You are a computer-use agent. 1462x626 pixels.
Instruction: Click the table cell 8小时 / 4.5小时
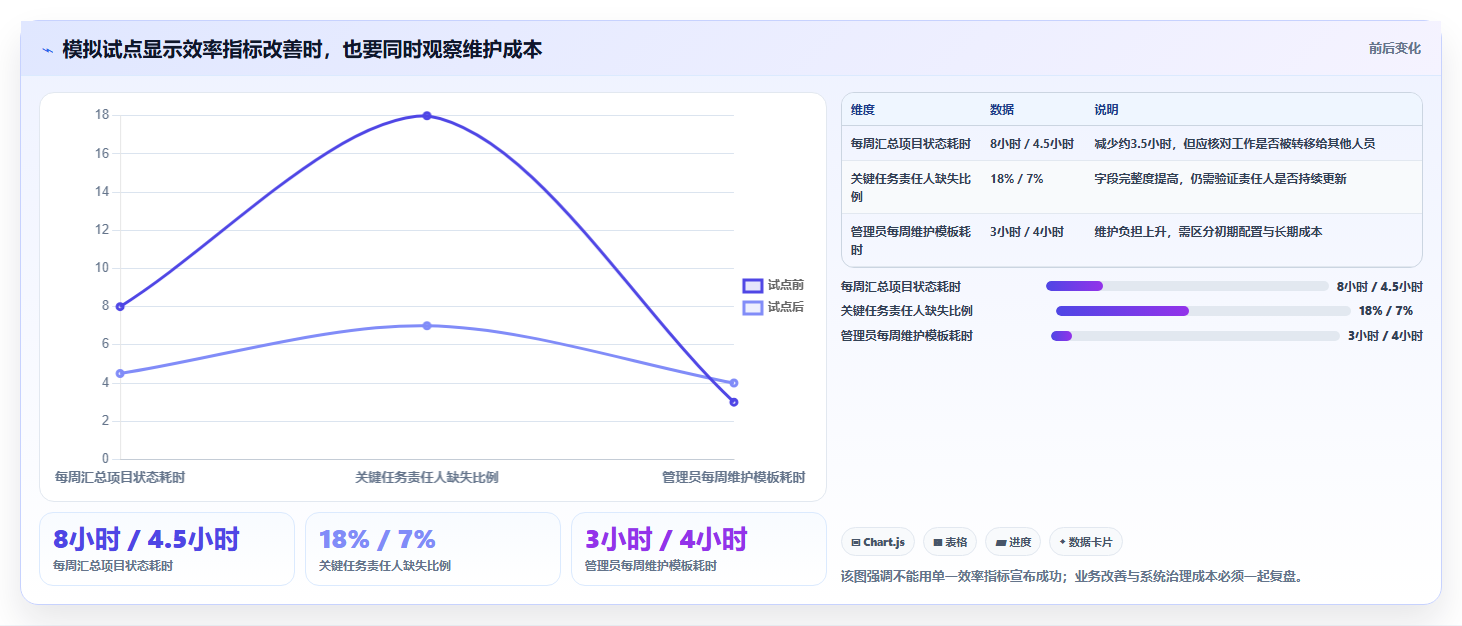pos(1032,144)
